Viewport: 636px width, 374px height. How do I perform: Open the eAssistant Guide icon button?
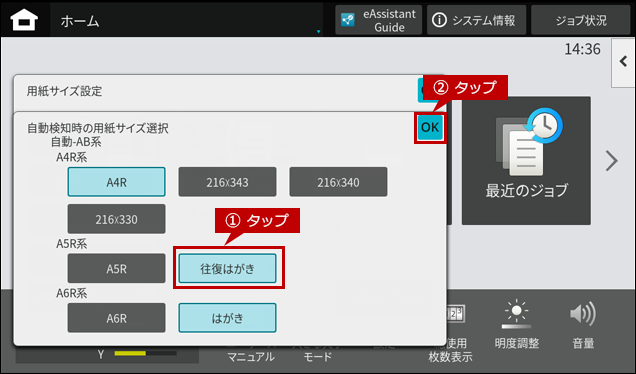[x=348, y=20]
